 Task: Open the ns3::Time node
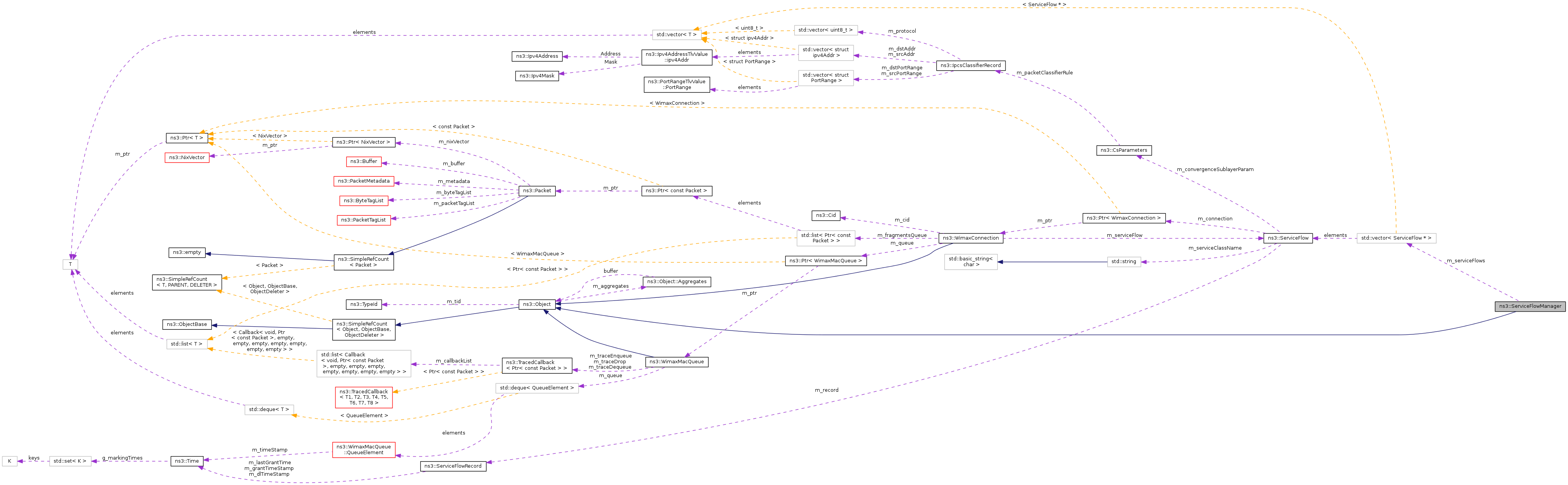(x=187, y=461)
